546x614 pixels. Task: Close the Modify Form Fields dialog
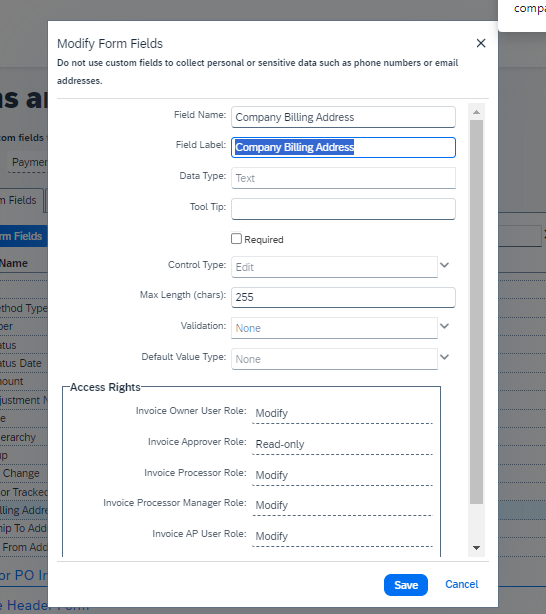pyautogui.click(x=481, y=43)
